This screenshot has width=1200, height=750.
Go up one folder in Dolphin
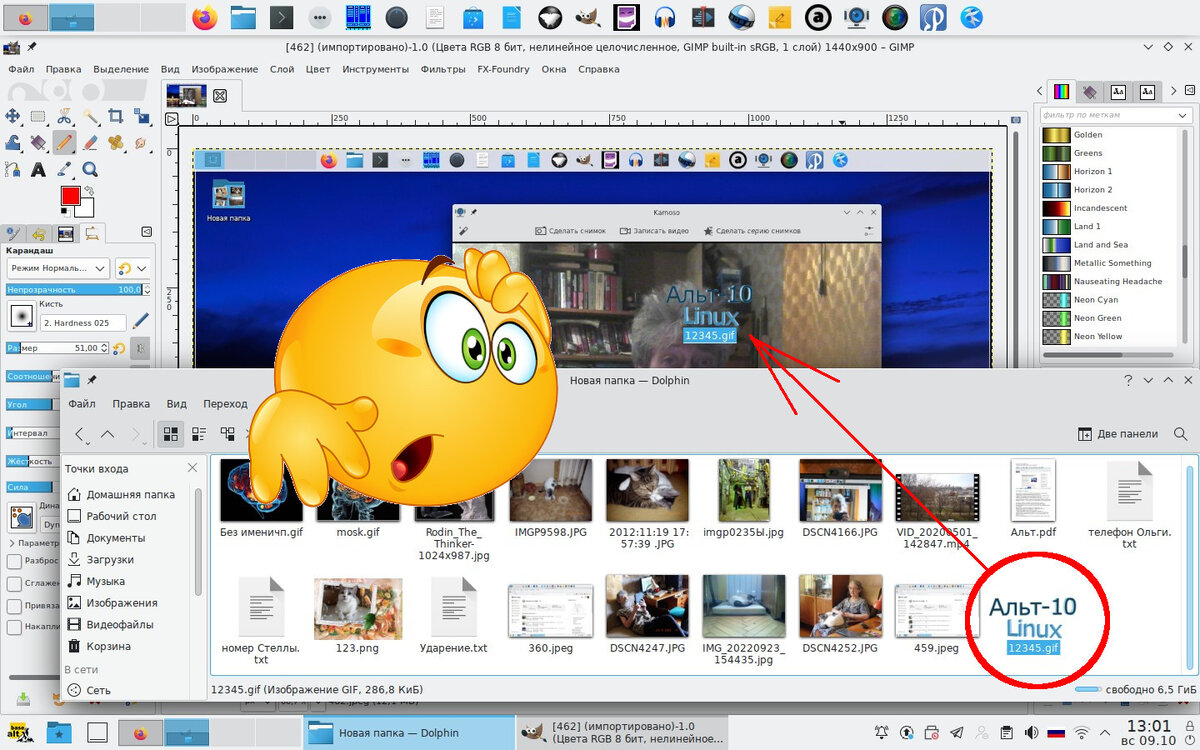[108, 434]
